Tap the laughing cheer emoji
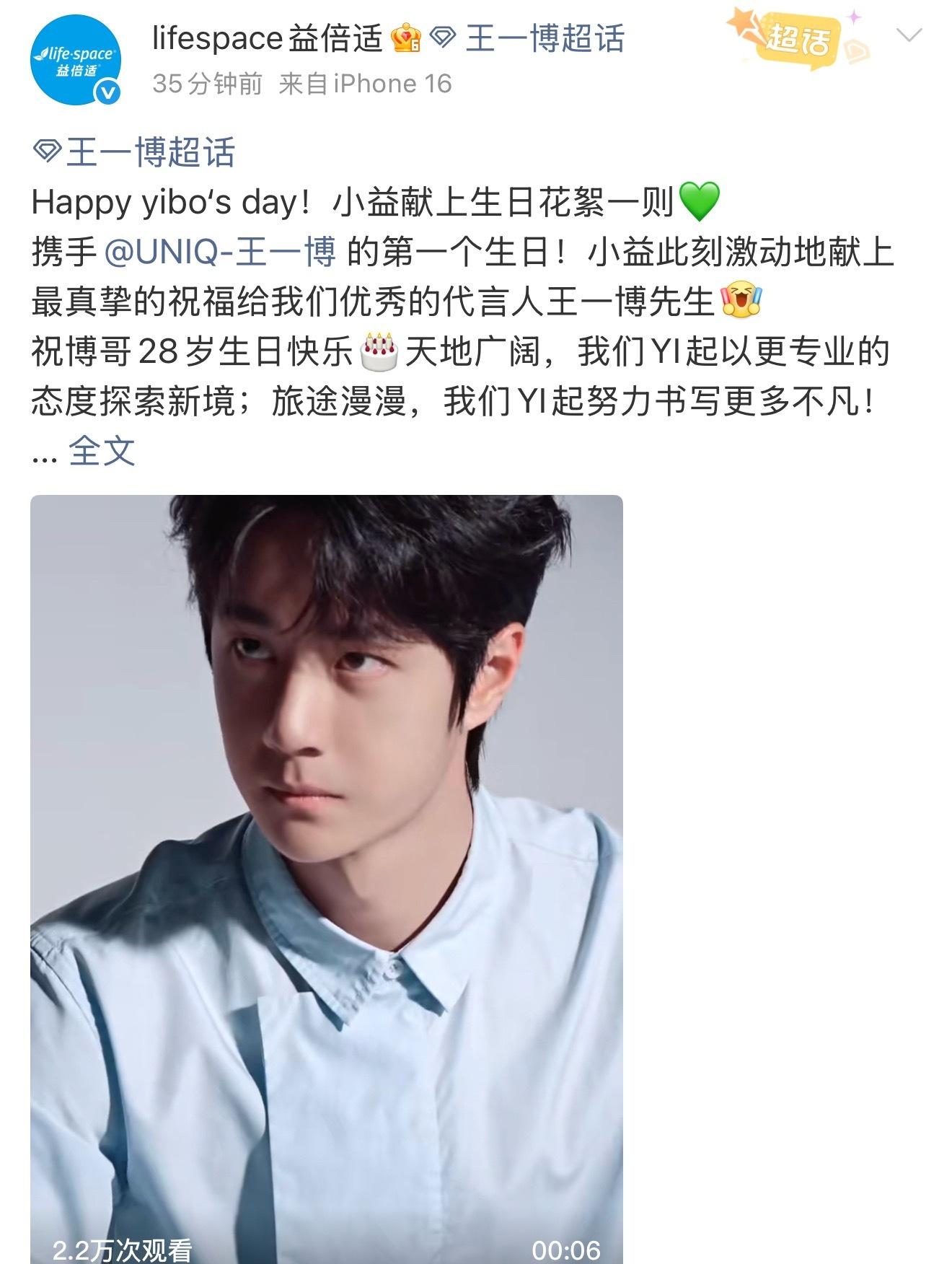This screenshot has width=952, height=1264. point(741,302)
